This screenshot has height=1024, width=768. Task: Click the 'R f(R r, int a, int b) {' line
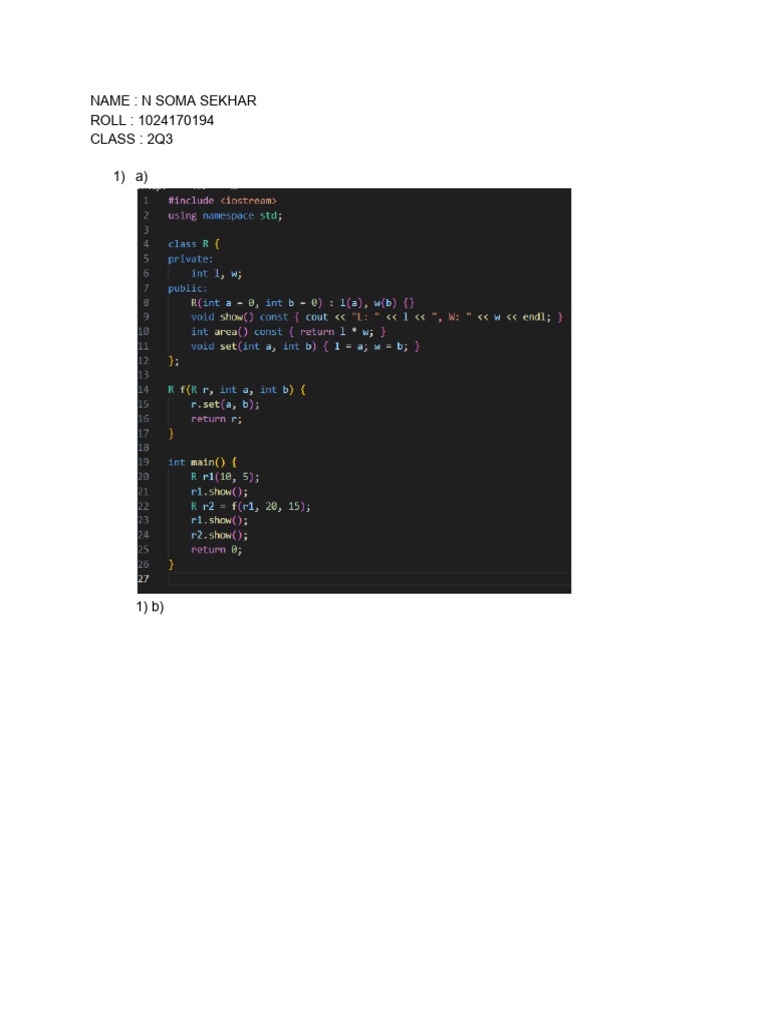[x=236, y=390]
